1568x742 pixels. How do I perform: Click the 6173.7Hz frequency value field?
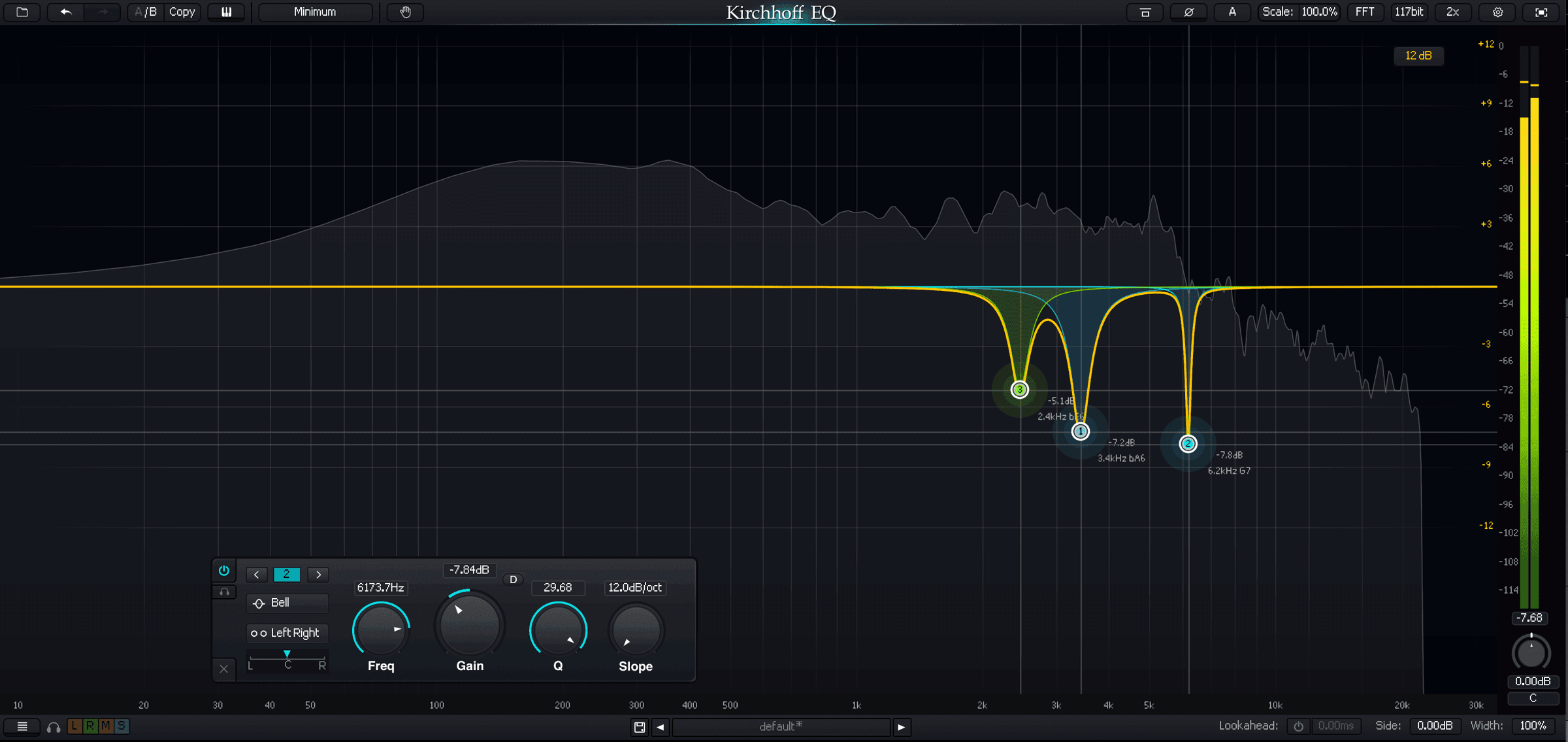click(381, 588)
